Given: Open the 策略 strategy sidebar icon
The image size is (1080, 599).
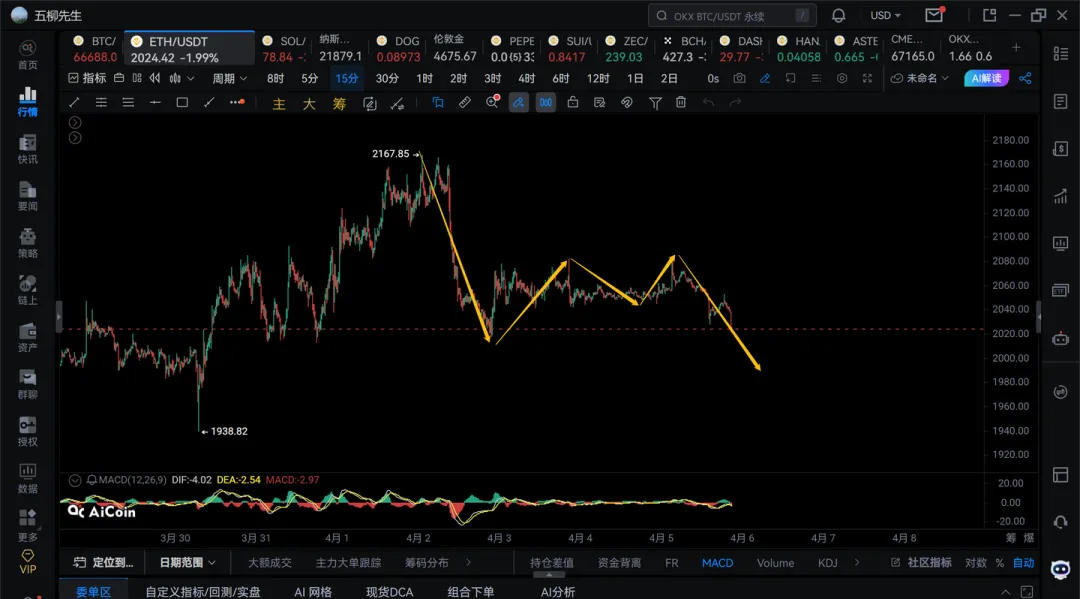Looking at the screenshot, I should 28,244.
